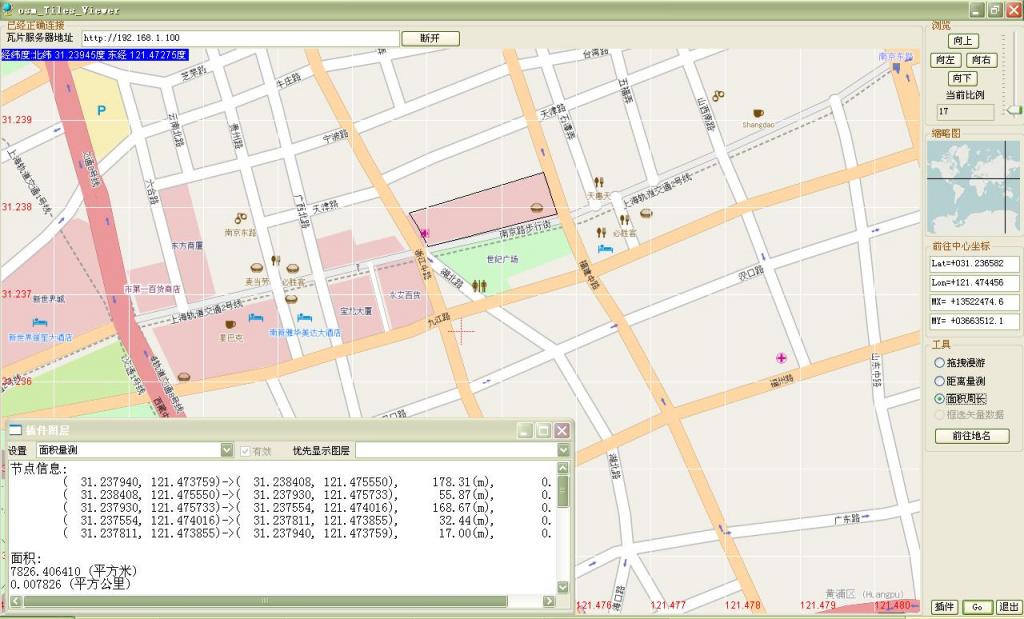Select the 距离量测 radio button

point(938,380)
